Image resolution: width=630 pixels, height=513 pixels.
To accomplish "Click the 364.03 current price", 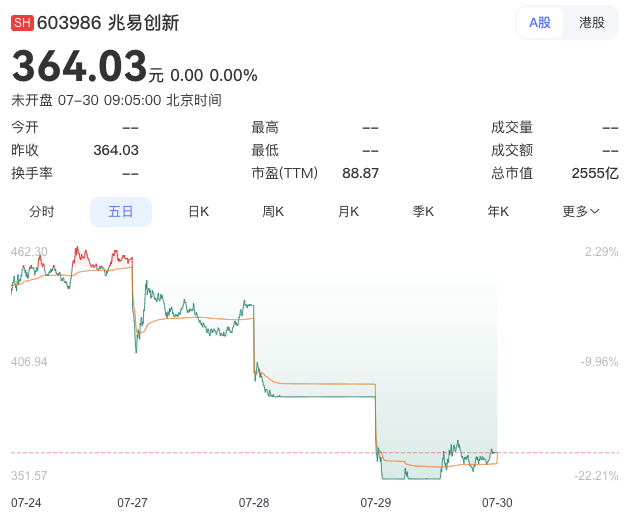I will (x=80, y=66).
